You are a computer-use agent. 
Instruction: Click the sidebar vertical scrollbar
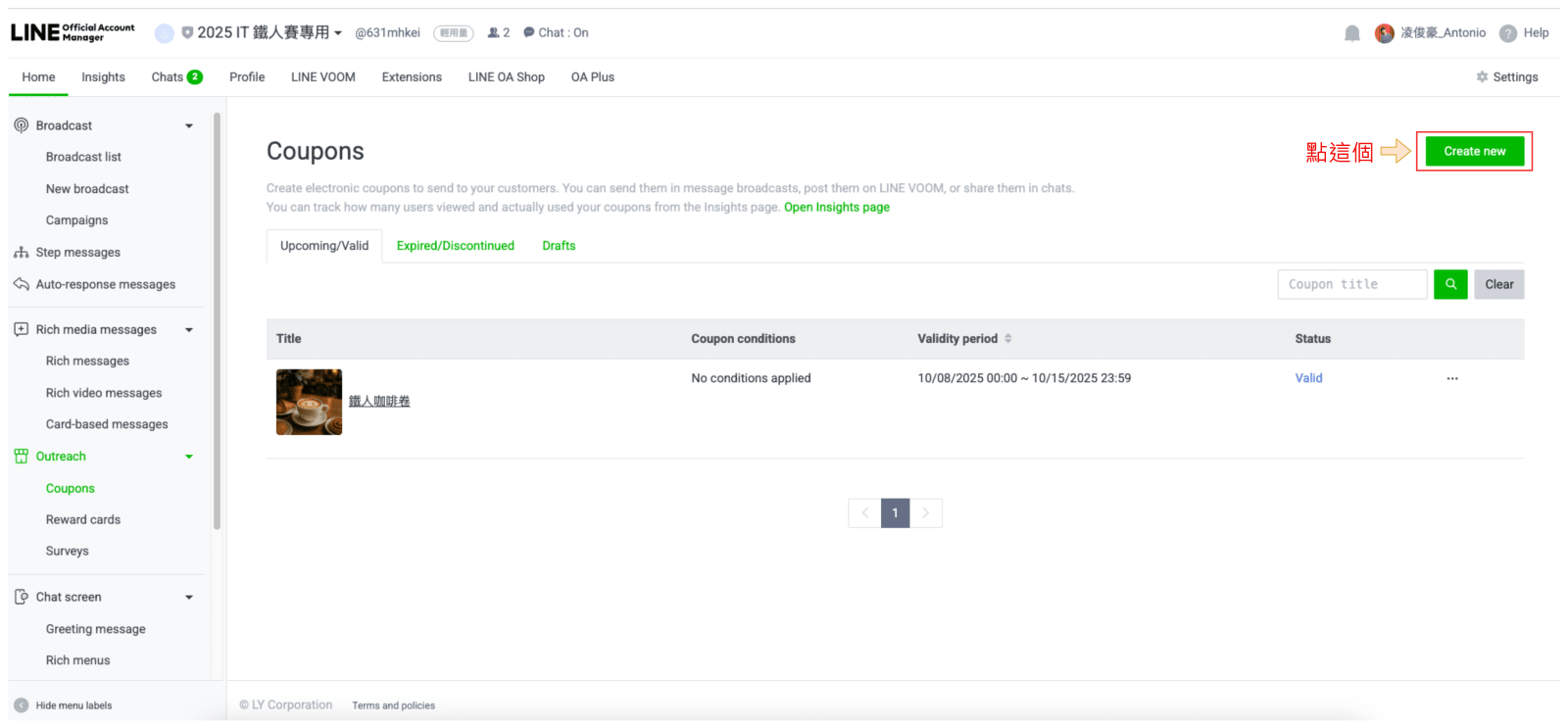click(217, 321)
